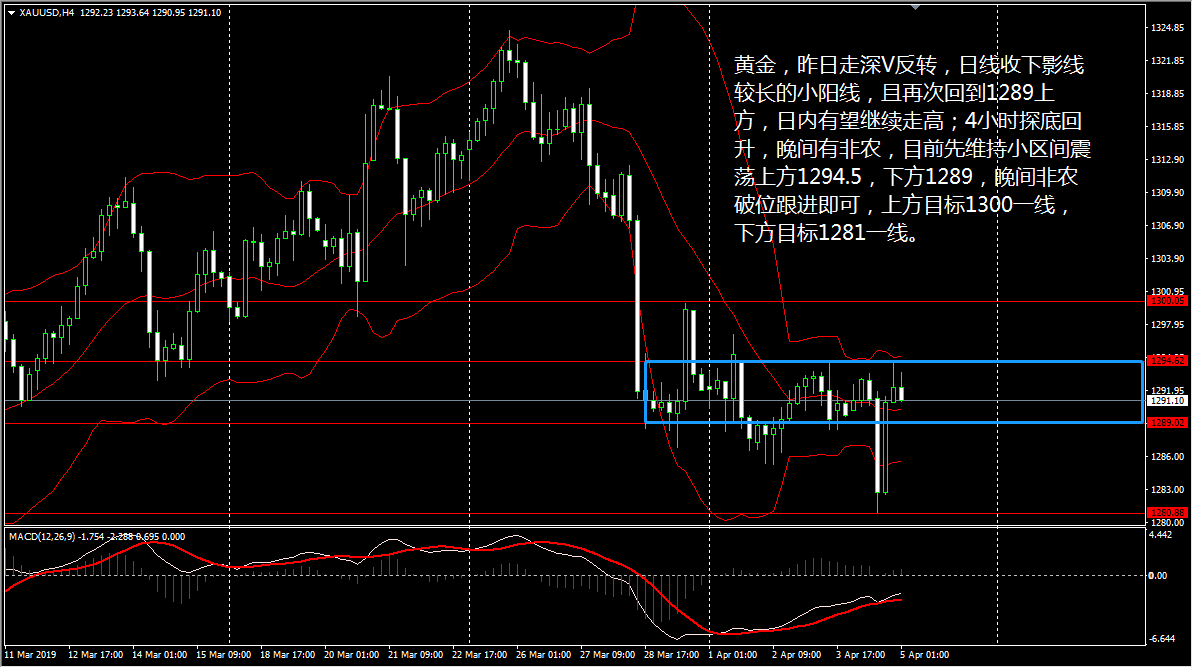Click the text line 荡上方1294.5，下方1289
This screenshot has width=1193, height=668.
[905, 177]
